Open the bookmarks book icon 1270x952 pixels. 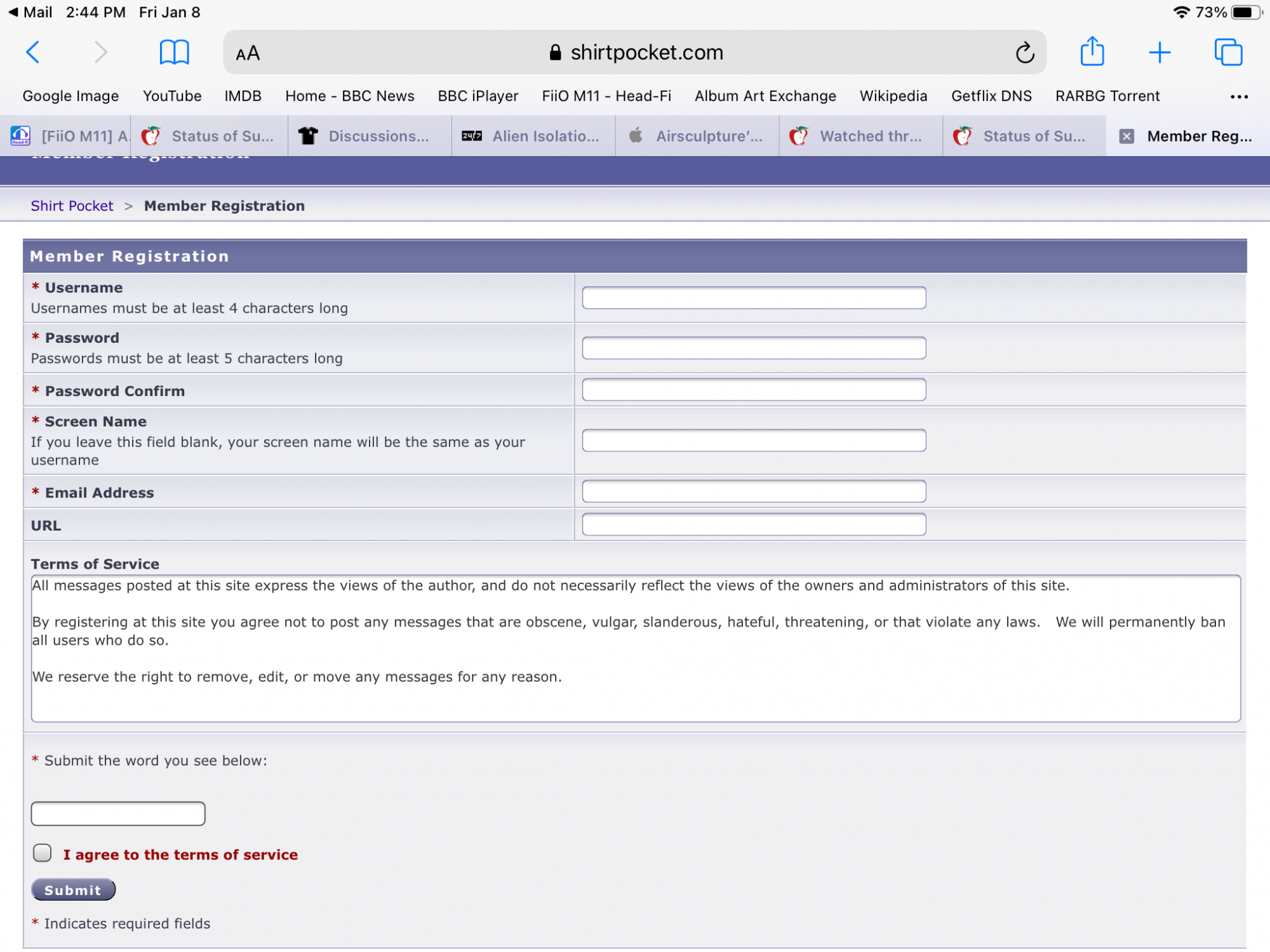pyautogui.click(x=174, y=52)
